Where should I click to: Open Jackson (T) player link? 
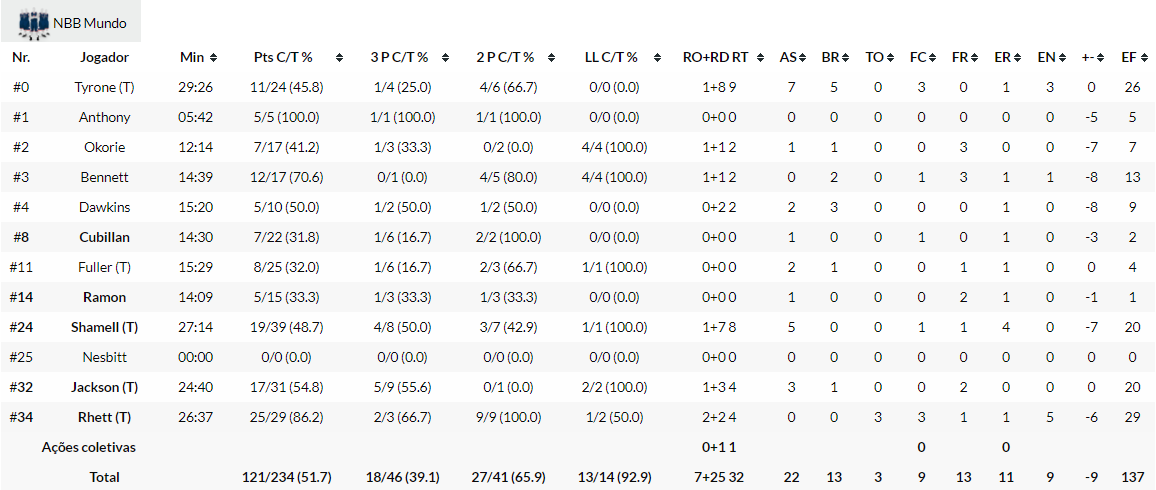pyautogui.click(x=104, y=388)
